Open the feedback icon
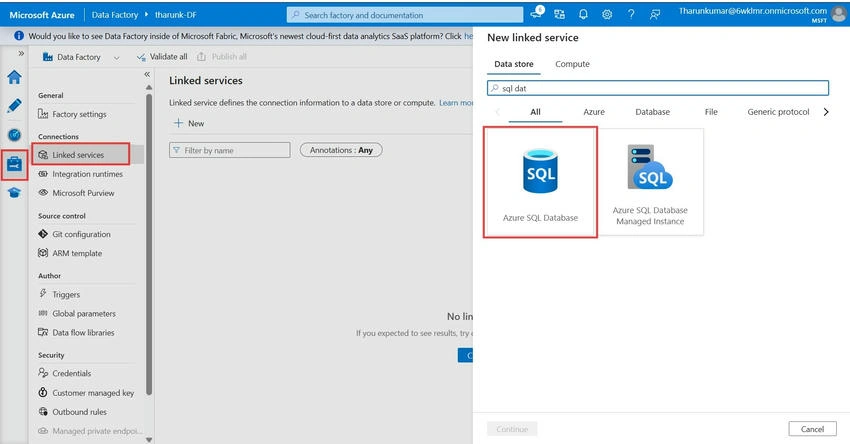Image resolution: width=850 pixels, height=444 pixels. coord(655,15)
